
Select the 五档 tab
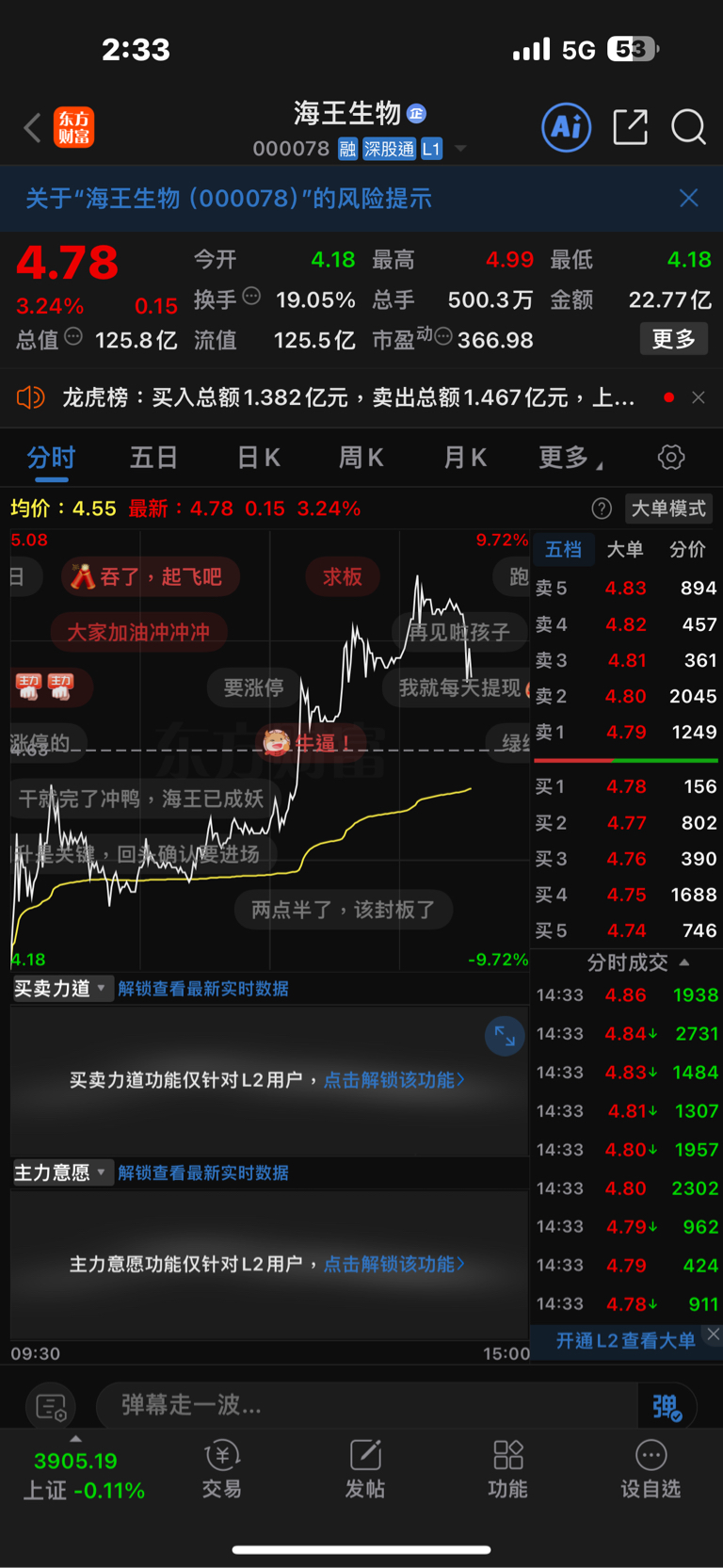click(x=564, y=549)
